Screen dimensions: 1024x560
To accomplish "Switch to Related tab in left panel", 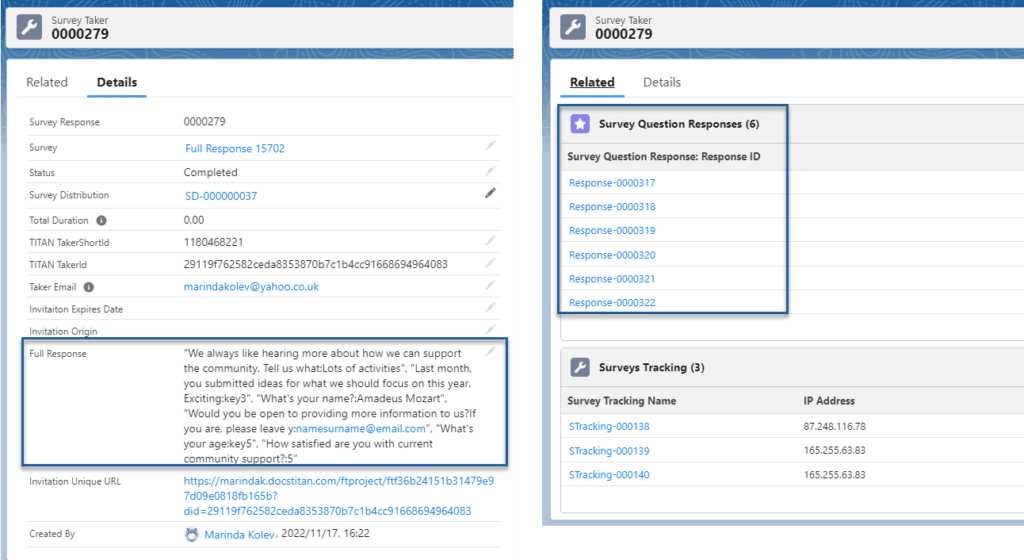I will click(47, 82).
